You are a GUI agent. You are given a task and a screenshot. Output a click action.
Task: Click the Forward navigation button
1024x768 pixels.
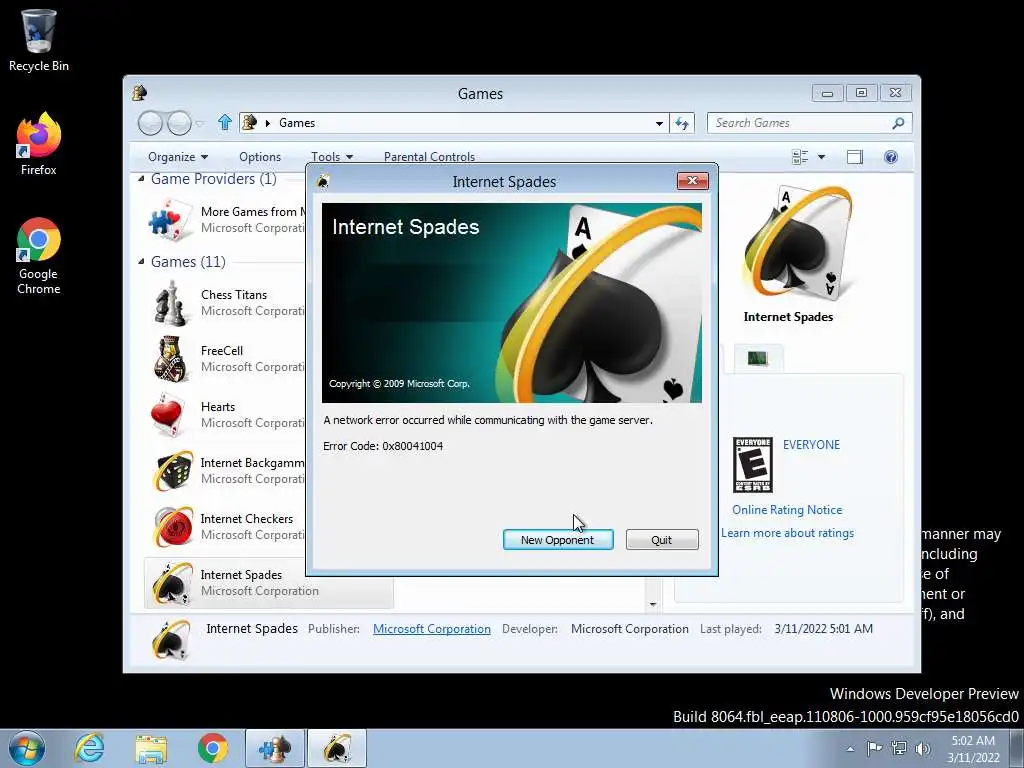(179, 123)
